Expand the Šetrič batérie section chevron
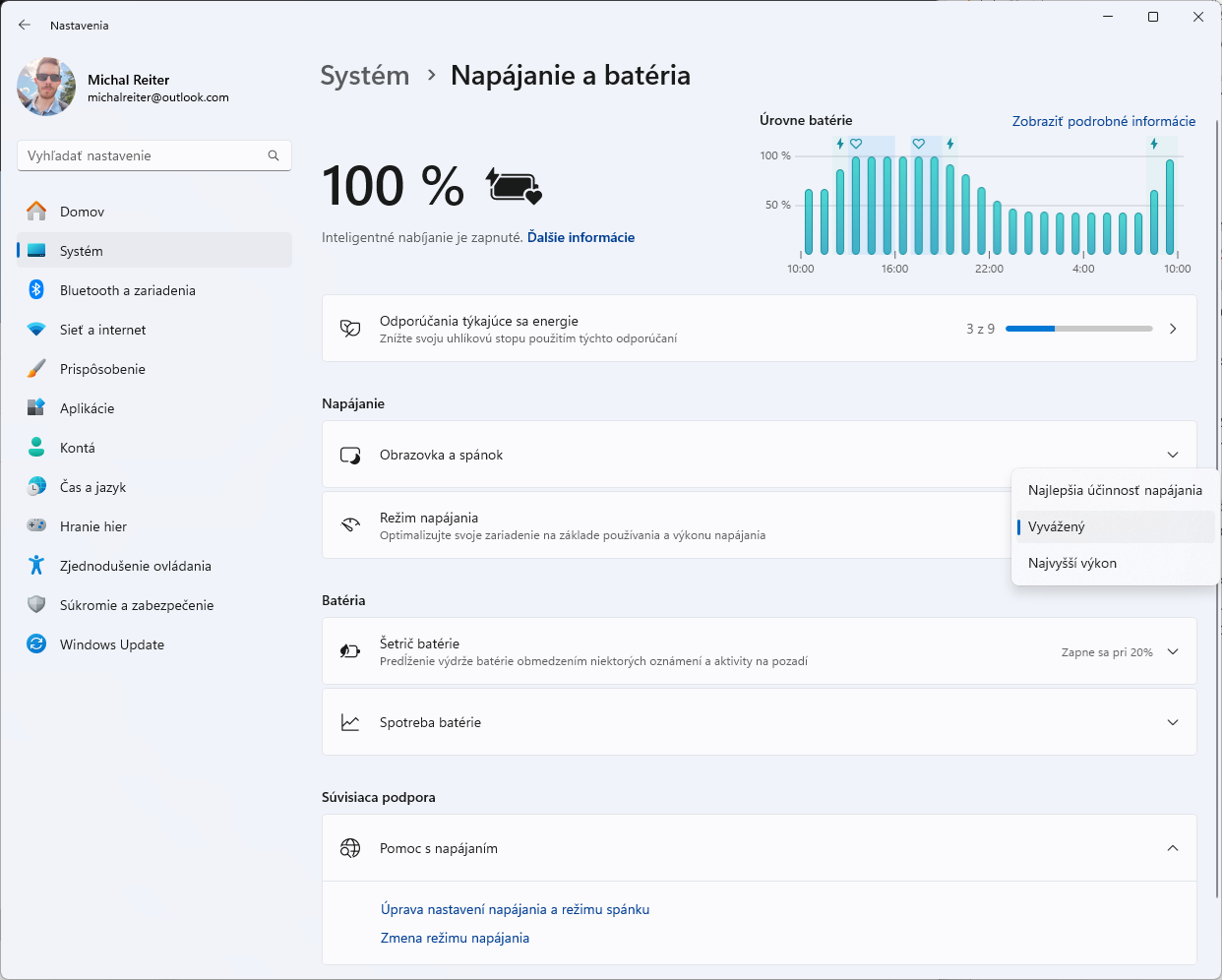Viewport: 1222px width, 980px height. coord(1172,651)
